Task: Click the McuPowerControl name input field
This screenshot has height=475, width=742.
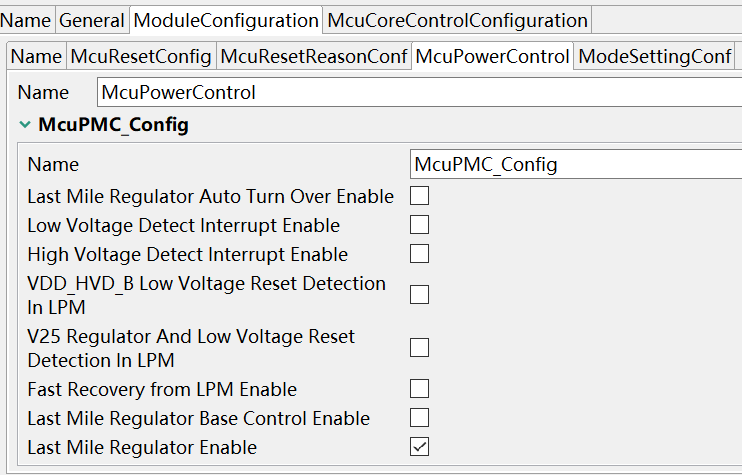Action: [x=420, y=93]
